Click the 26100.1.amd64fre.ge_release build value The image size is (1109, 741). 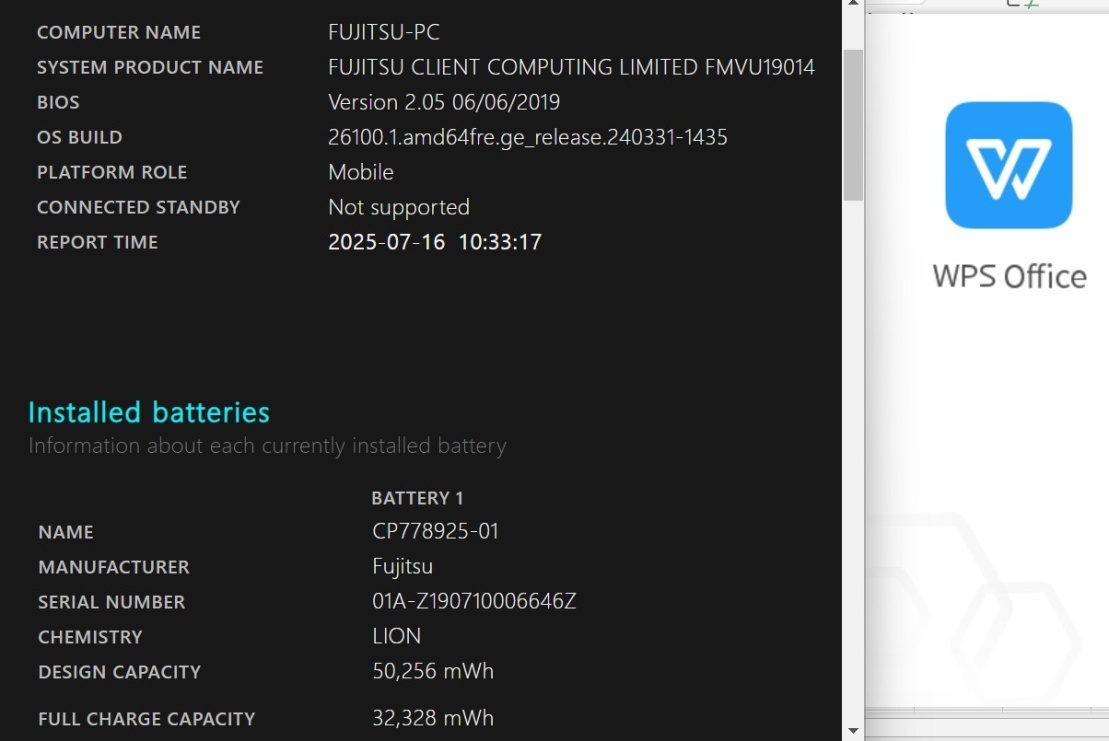(528, 137)
